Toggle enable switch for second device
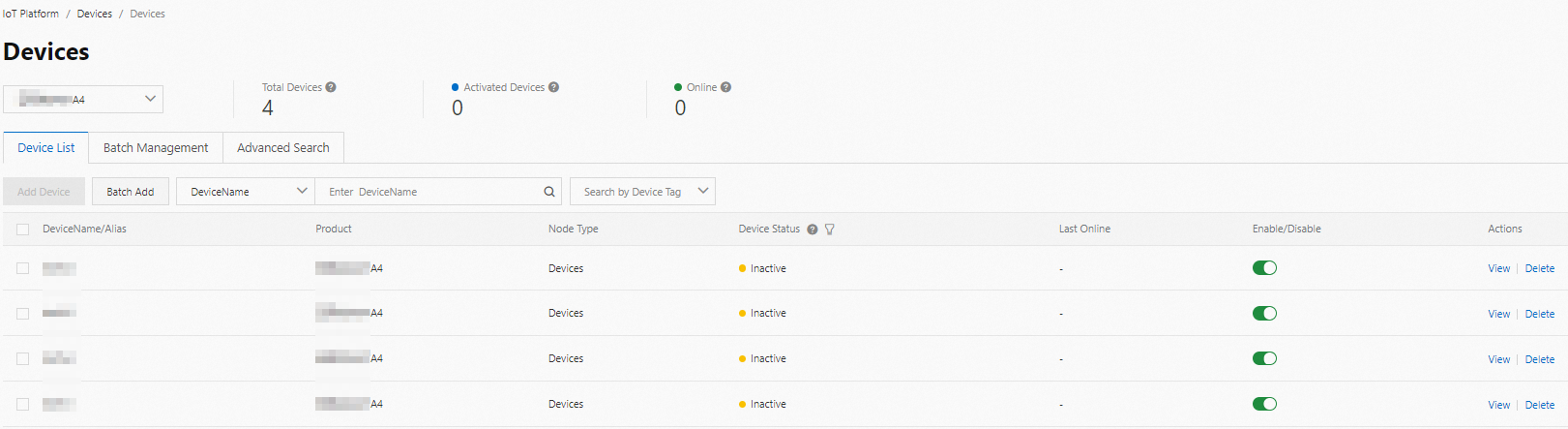This screenshot has width=1568, height=429. tap(1264, 313)
